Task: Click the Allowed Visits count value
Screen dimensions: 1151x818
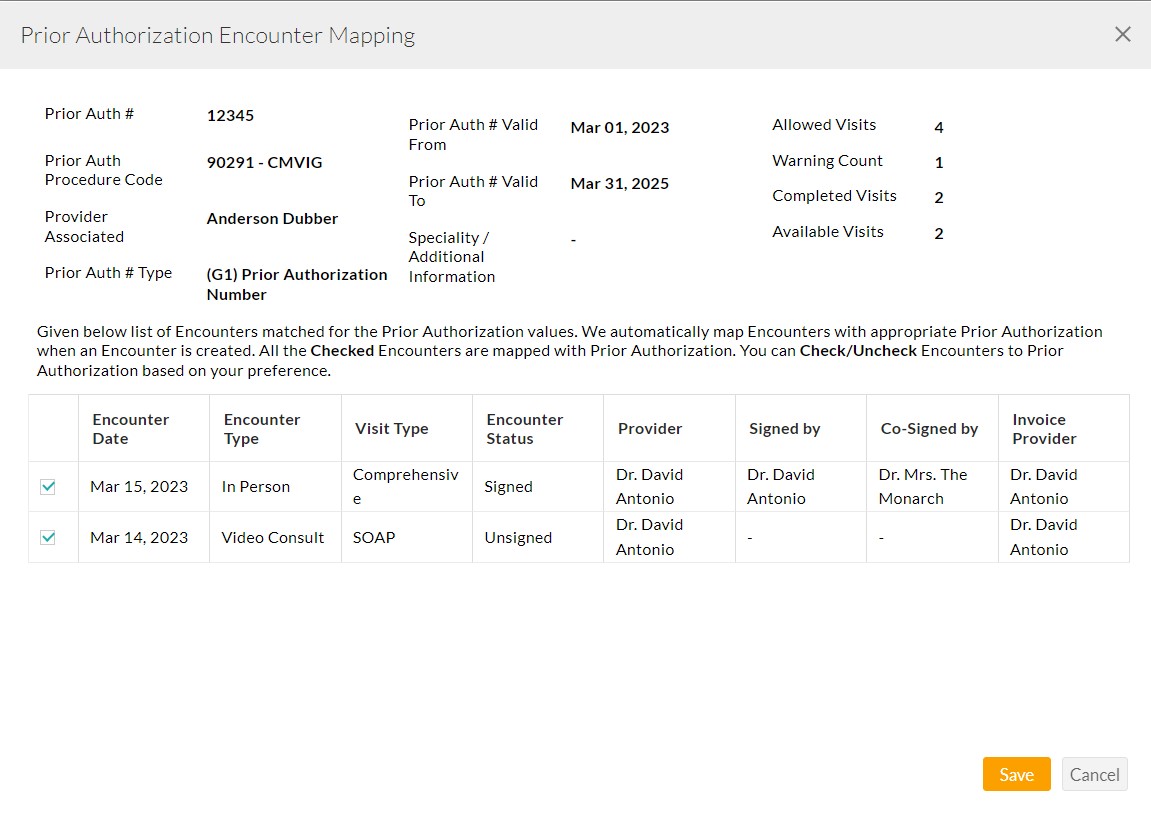Action: tap(938, 127)
